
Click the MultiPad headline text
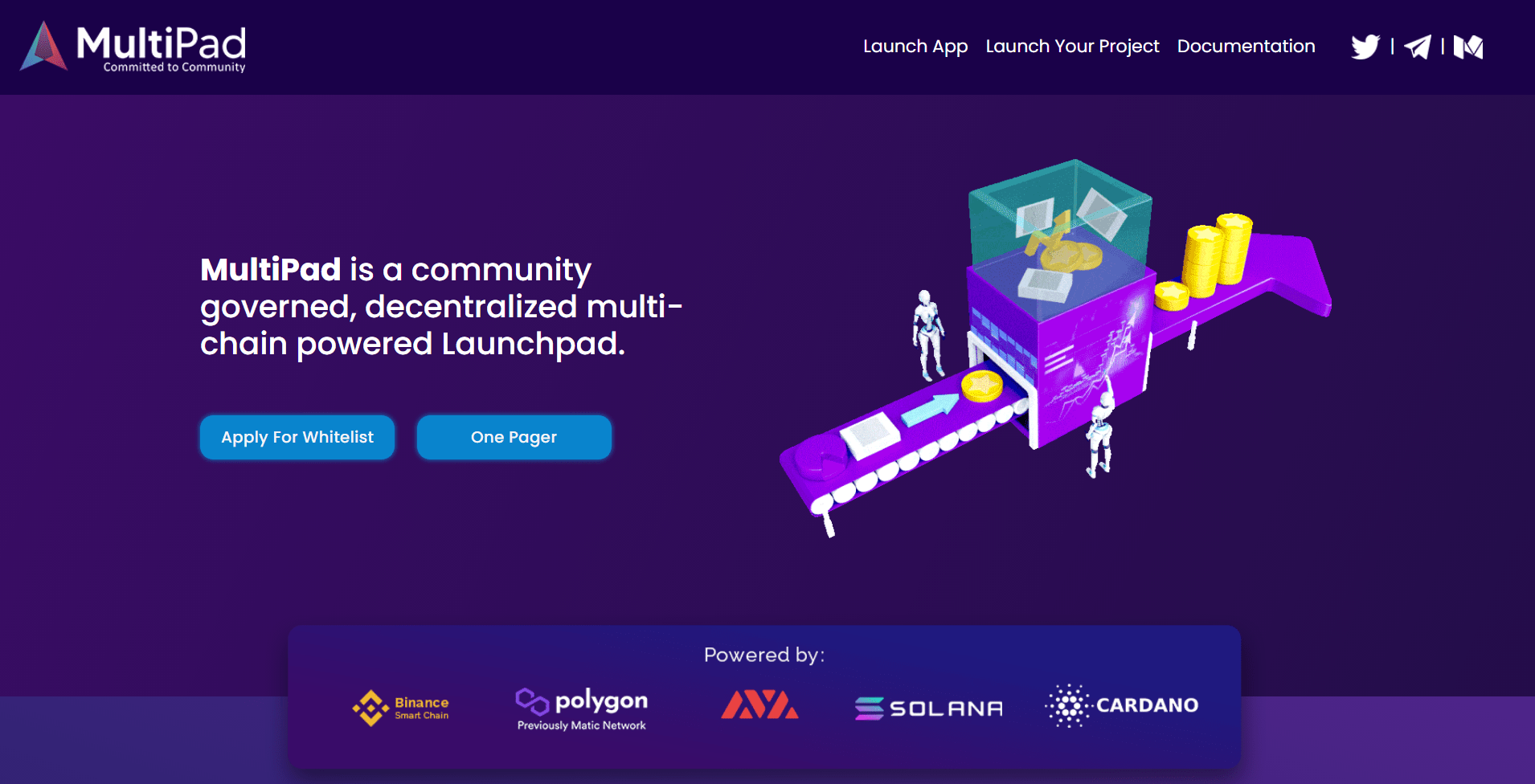coord(441,307)
